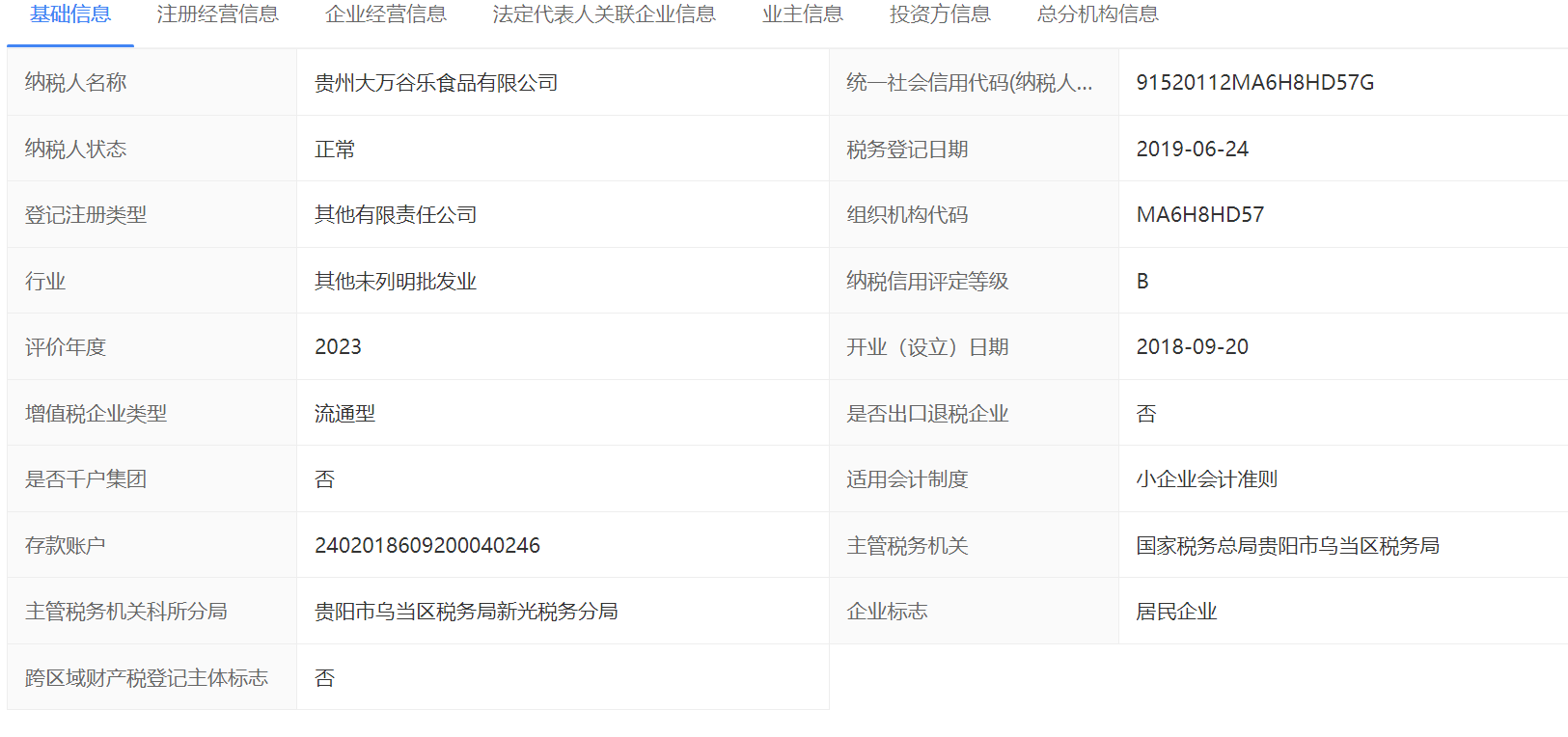Click the organization code MA6H8HD57
This screenshot has width=1568, height=737.
[x=1199, y=215]
